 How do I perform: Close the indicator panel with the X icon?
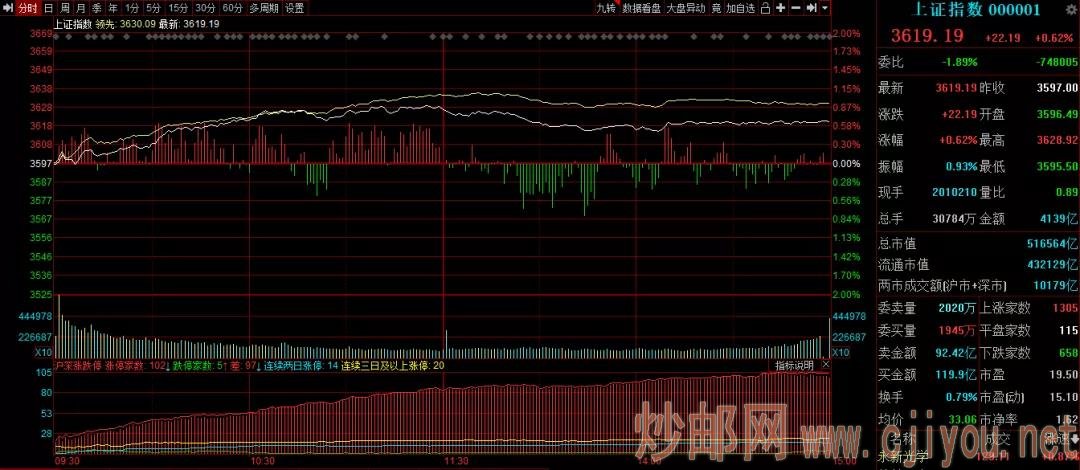(826, 367)
